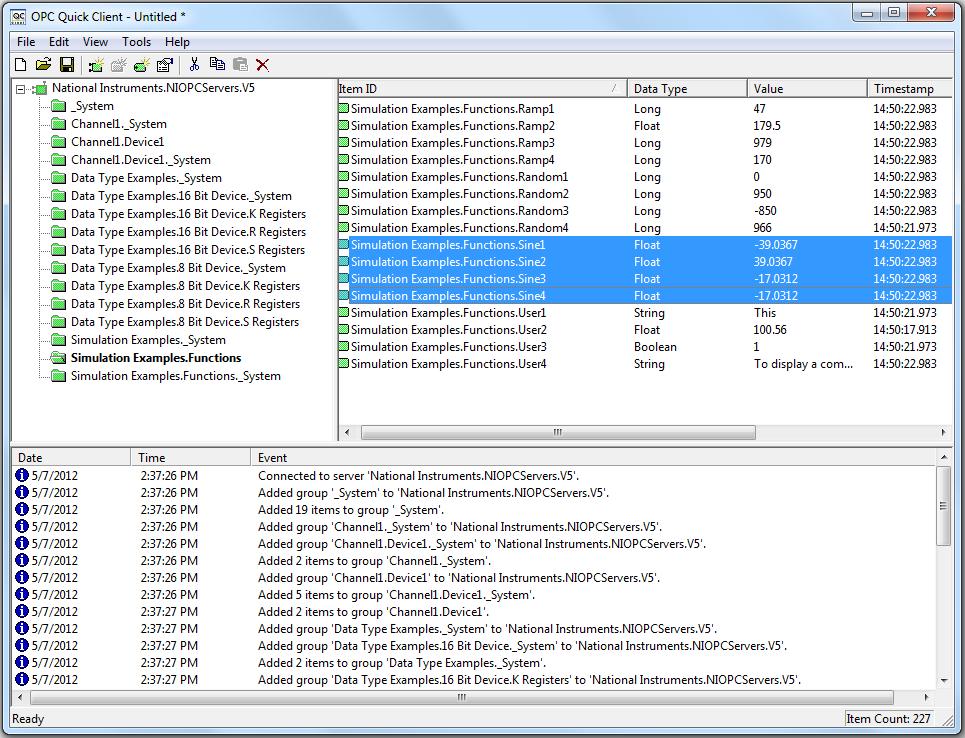The height and width of the screenshot is (738, 965).
Task: Select the Channel1.Device1 group in the tree
Action: 117,142
